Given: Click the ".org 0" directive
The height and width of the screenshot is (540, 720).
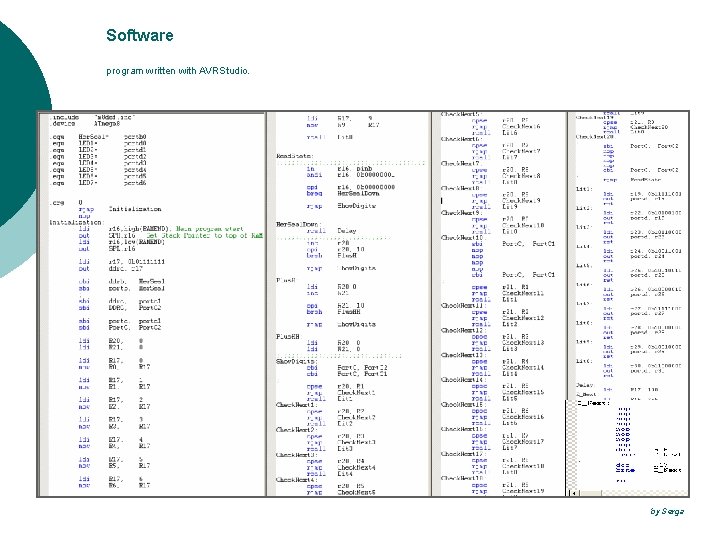Looking at the screenshot, I should tap(66, 202).
